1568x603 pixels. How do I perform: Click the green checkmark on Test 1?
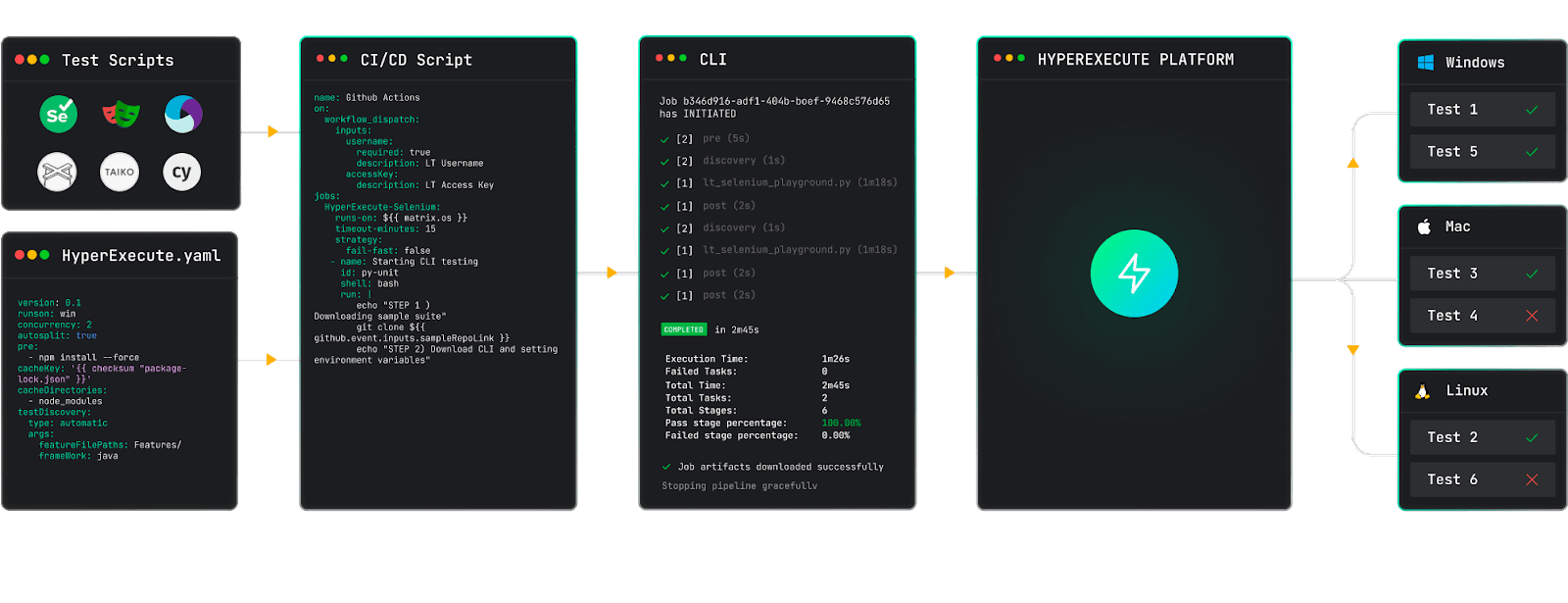pos(1532,110)
